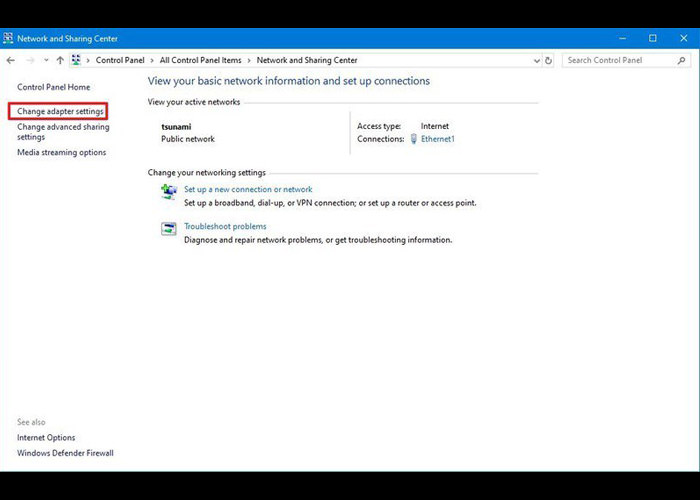Click the address bar Control Panel icon
Viewport: 700px width, 500px height.
click(x=76, y=60)
